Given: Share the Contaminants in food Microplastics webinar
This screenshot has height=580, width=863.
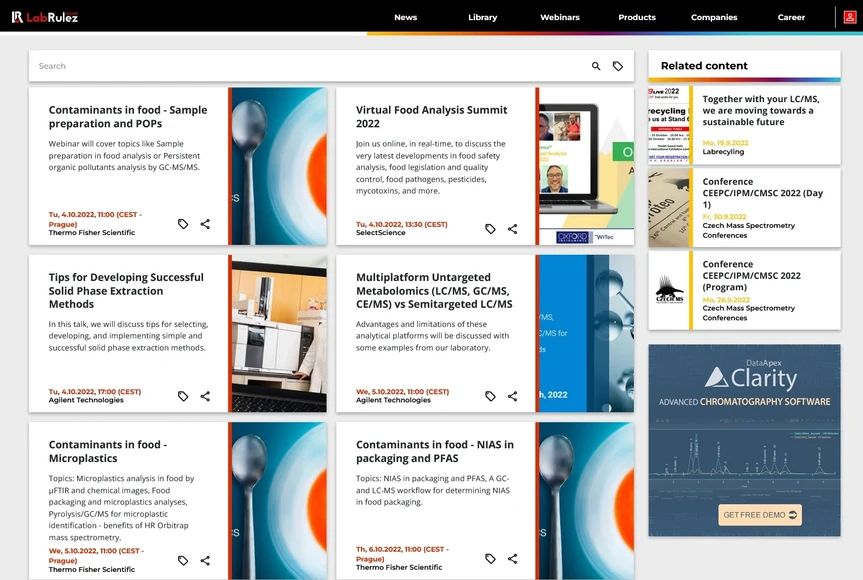Looking at the screenshot, I should 205,561.
